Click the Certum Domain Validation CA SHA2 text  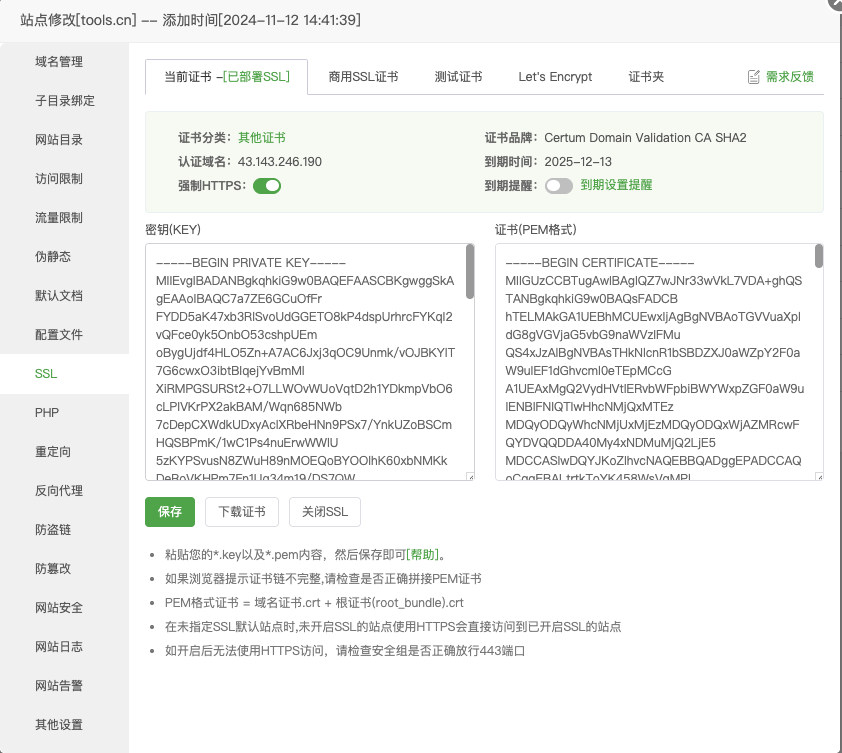[x=645, y=138]
